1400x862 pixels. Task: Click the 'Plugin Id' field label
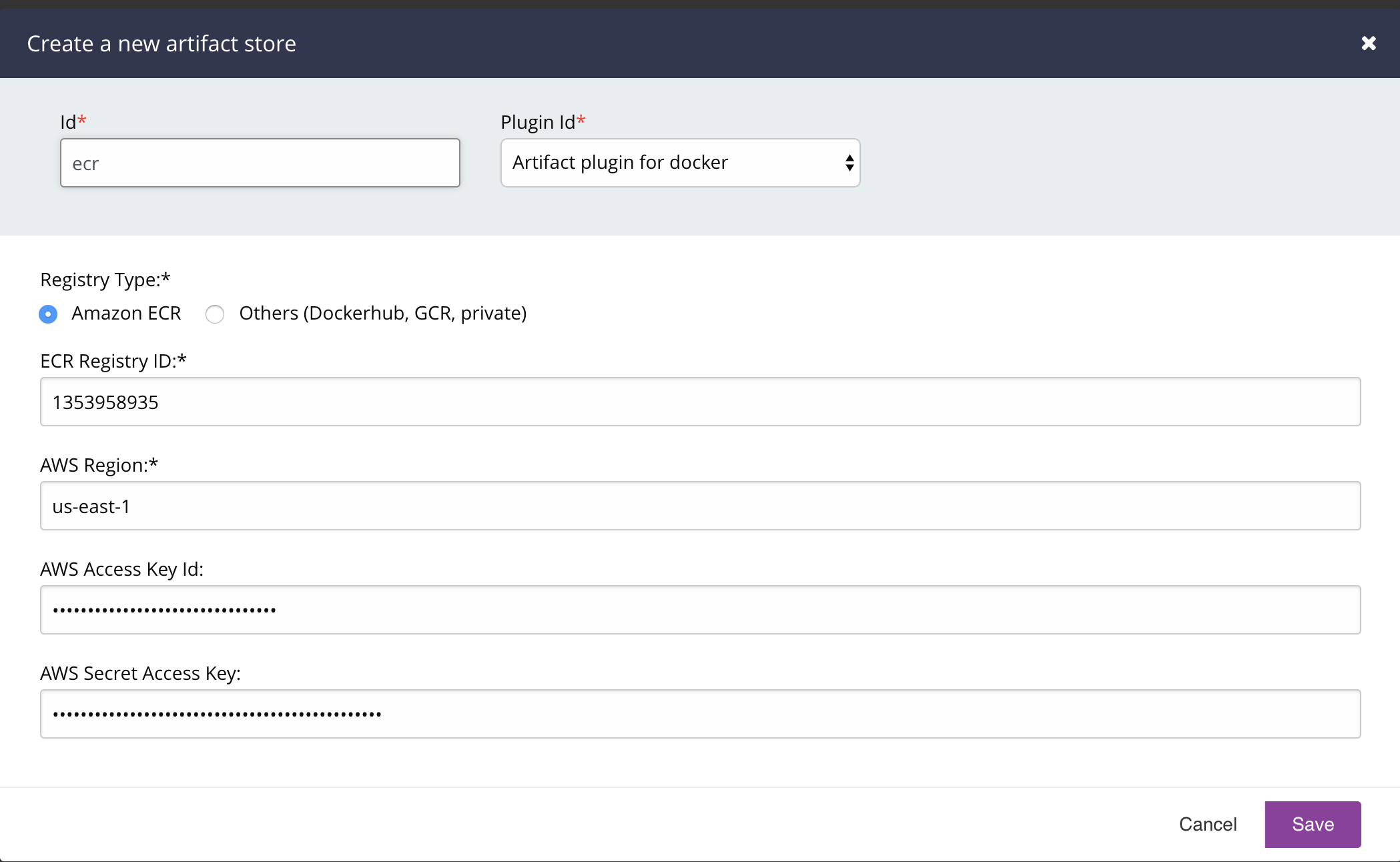tap(538, 122)
